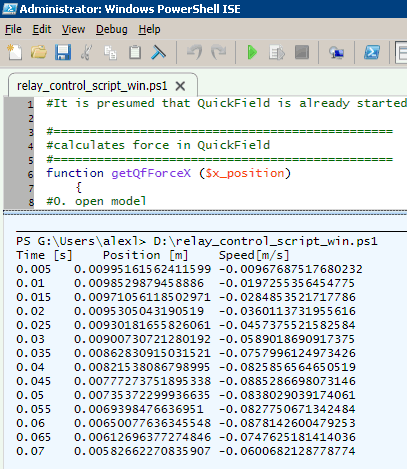Click the New script toolbar icon

(15, 52)
